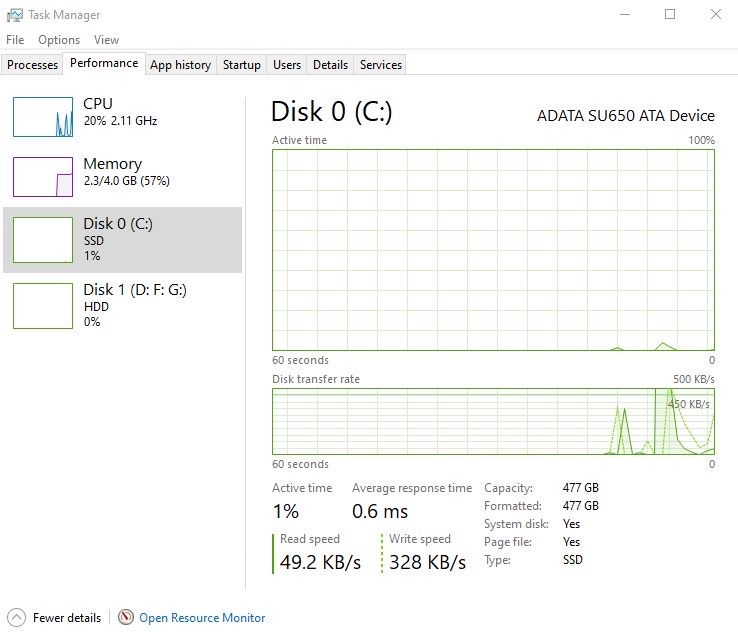The image size is (738, 642).
Task: Select the CPU usage graph thumbnail
Action: pos(43,117)
